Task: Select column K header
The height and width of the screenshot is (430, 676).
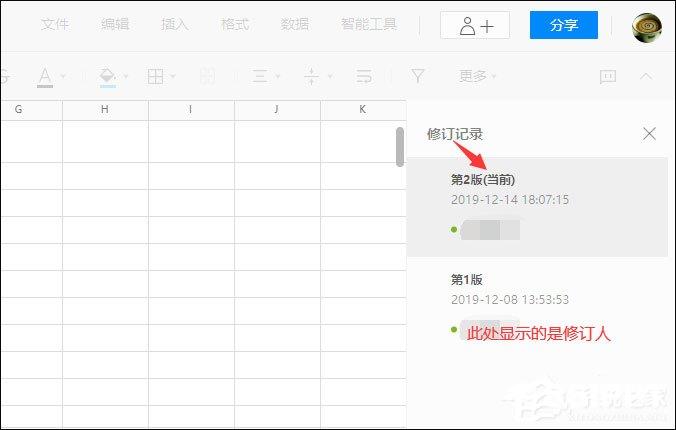Action: (x=363, y=110)
